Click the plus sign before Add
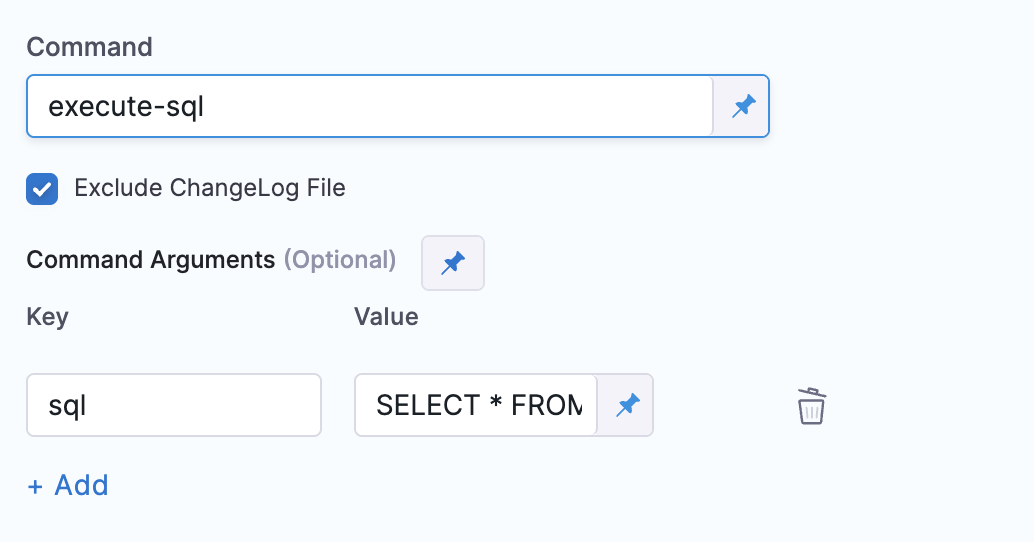1034x542 pixels. click(36, 486)
